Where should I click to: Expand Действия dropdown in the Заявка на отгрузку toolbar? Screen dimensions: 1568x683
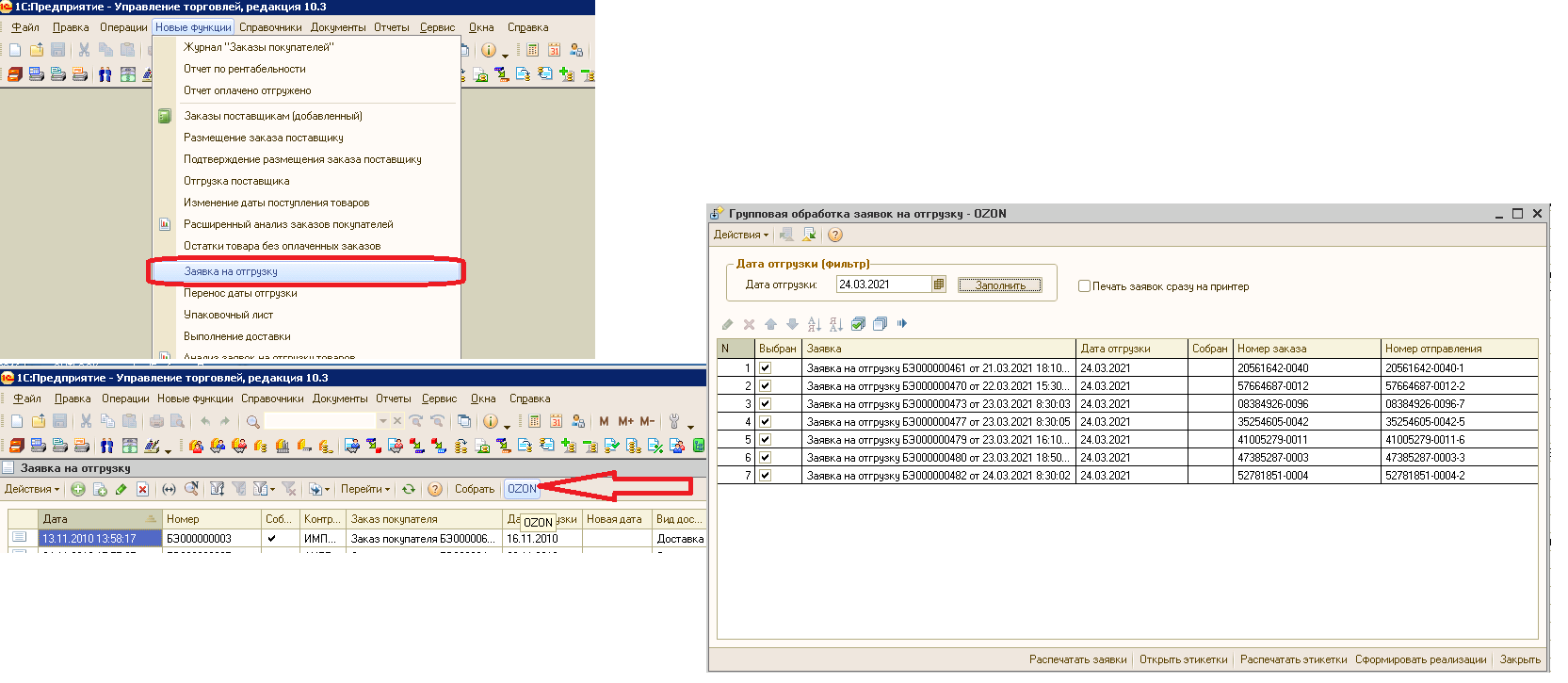point(32,489)
